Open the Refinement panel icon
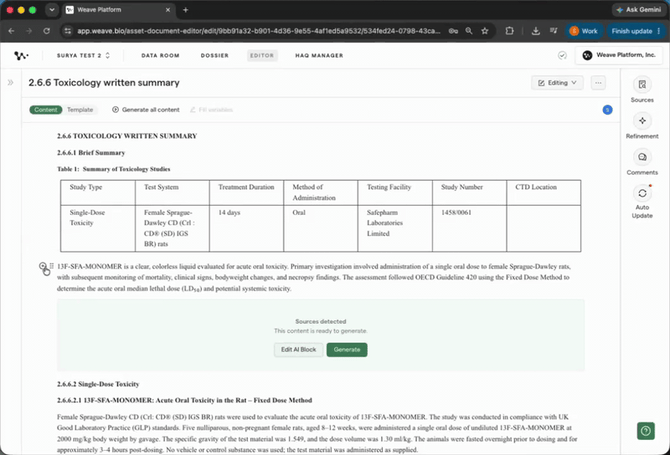 (x=642, y=121)
